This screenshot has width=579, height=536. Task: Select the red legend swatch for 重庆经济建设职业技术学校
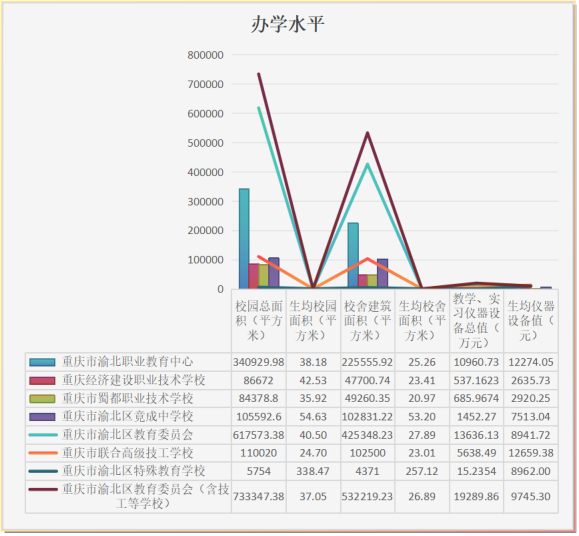pos(42,381)
